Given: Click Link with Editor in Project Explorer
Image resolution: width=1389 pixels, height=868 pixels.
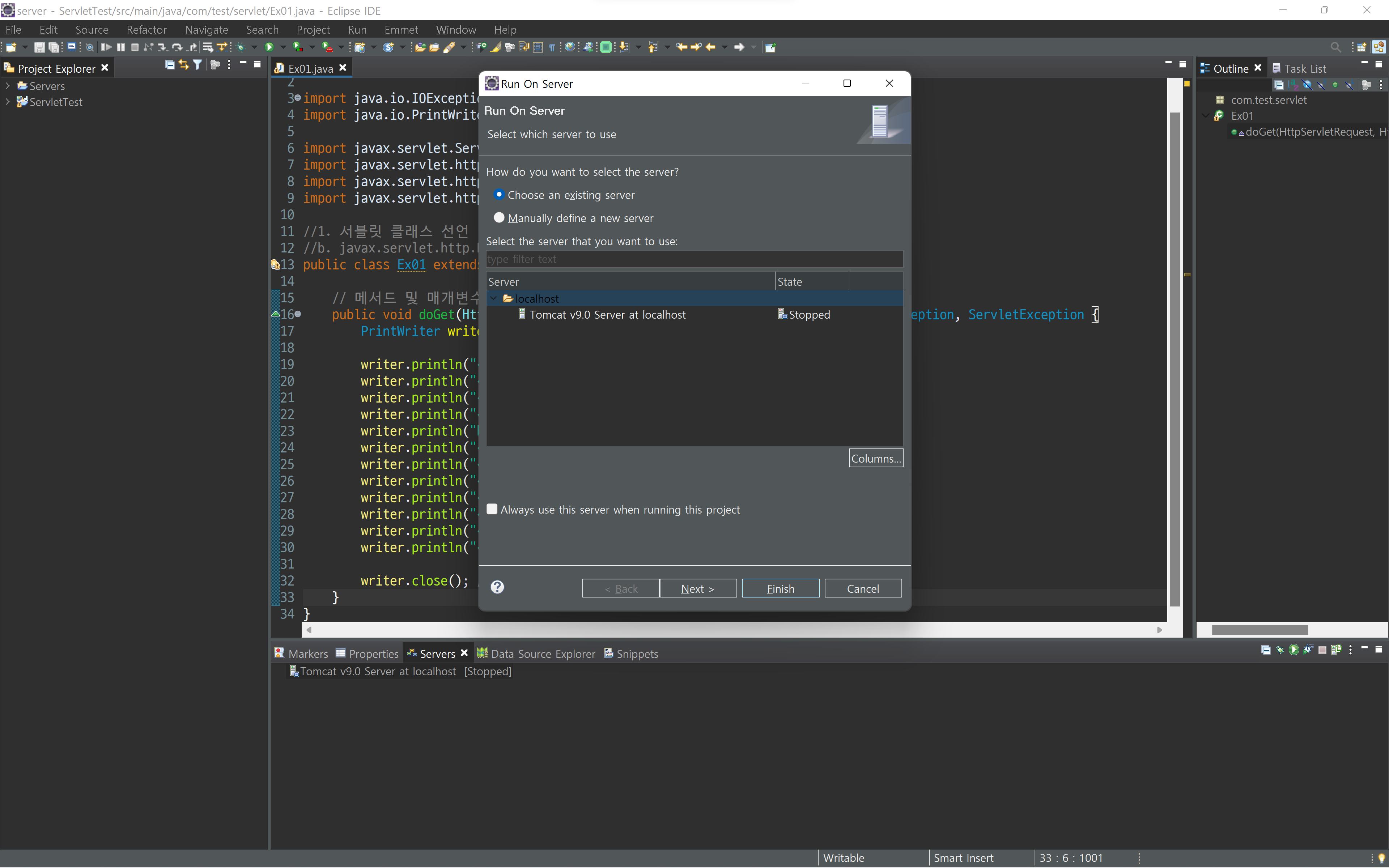Looking at the screenshot, I should coord(183,65).
